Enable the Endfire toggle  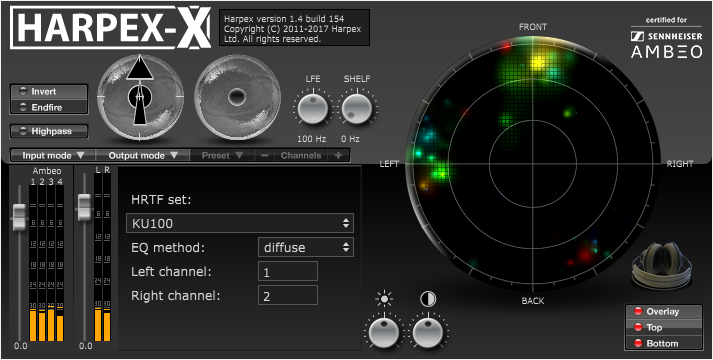pos(49,108)
